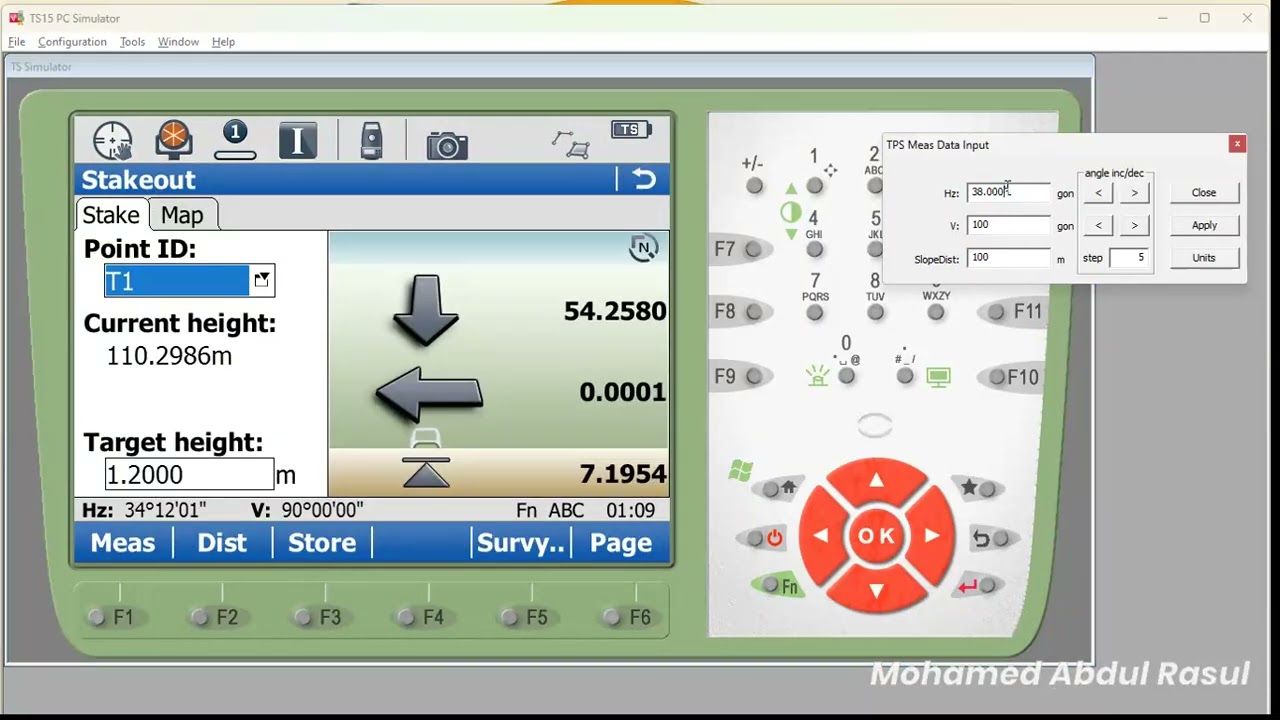Click the left arrow stakeout direction indicator

[429, 393]
